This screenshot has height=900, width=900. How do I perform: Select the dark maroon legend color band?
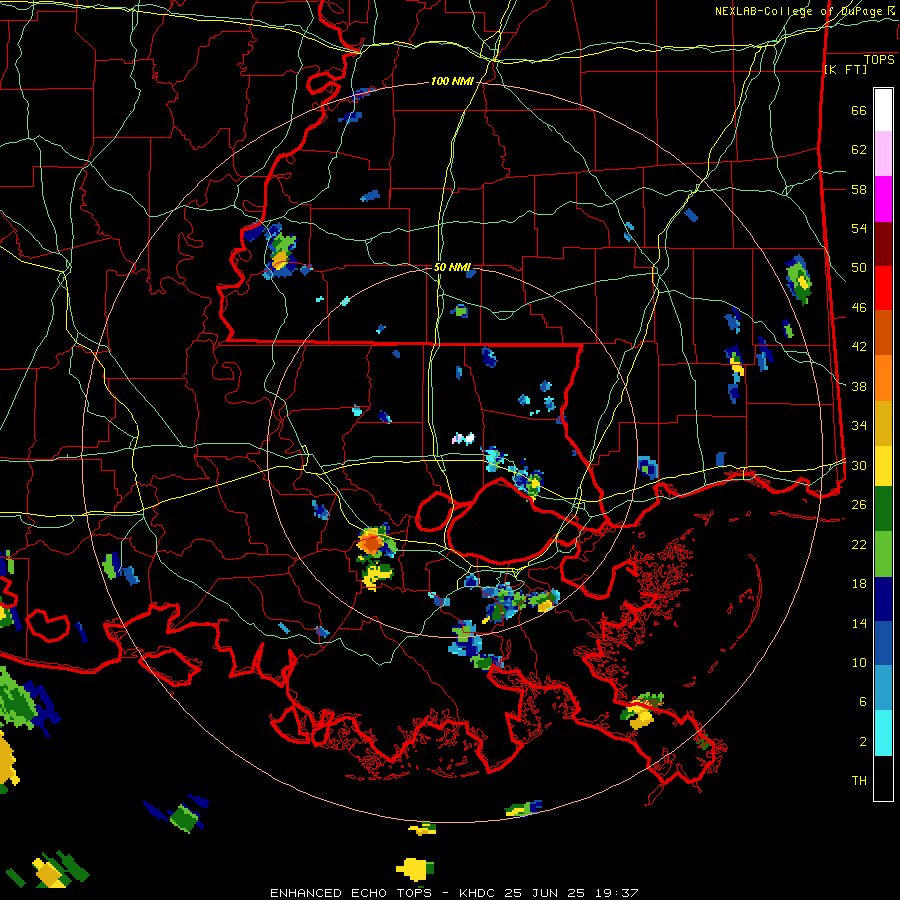(x=883, y=243)
